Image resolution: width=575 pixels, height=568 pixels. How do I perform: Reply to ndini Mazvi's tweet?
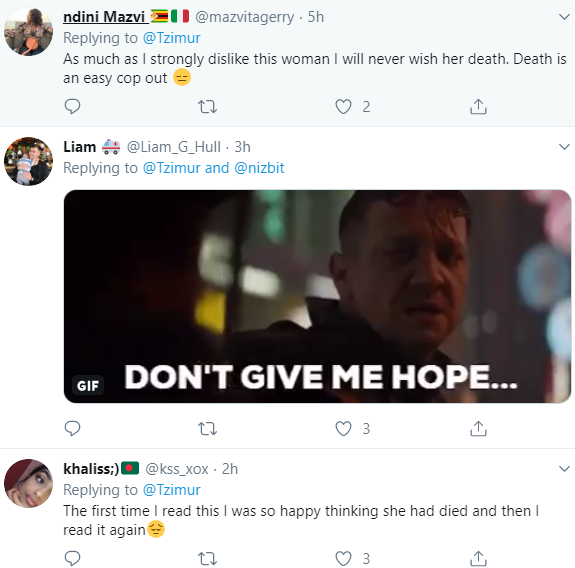point(72,107)
